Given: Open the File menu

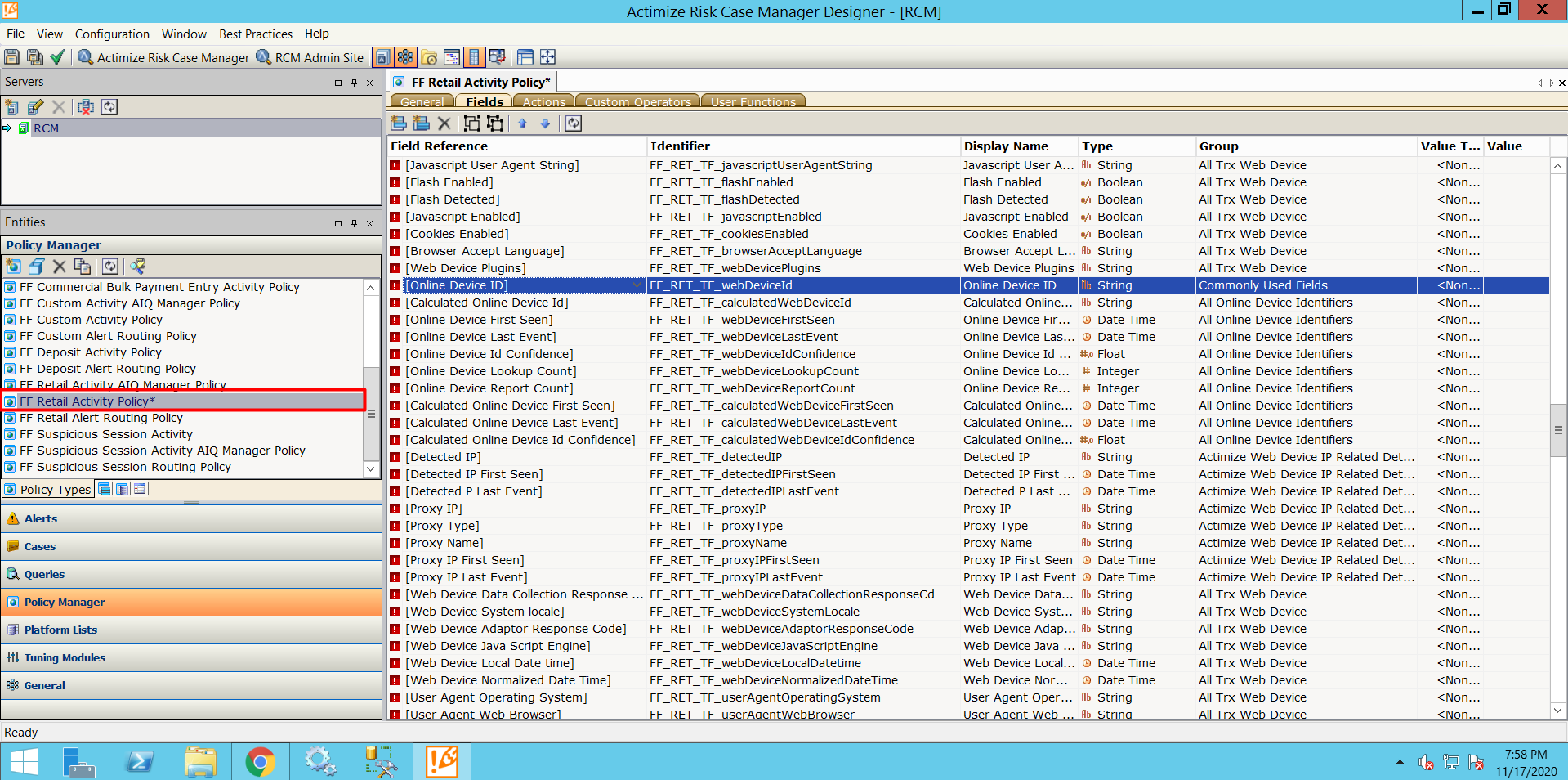Looking at the screenshot, I should click(16, 34).
